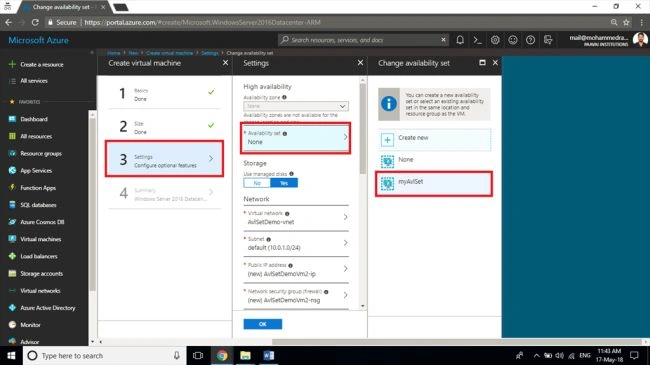
Task: Clear the search box with the X
Action: click(443, 40)
